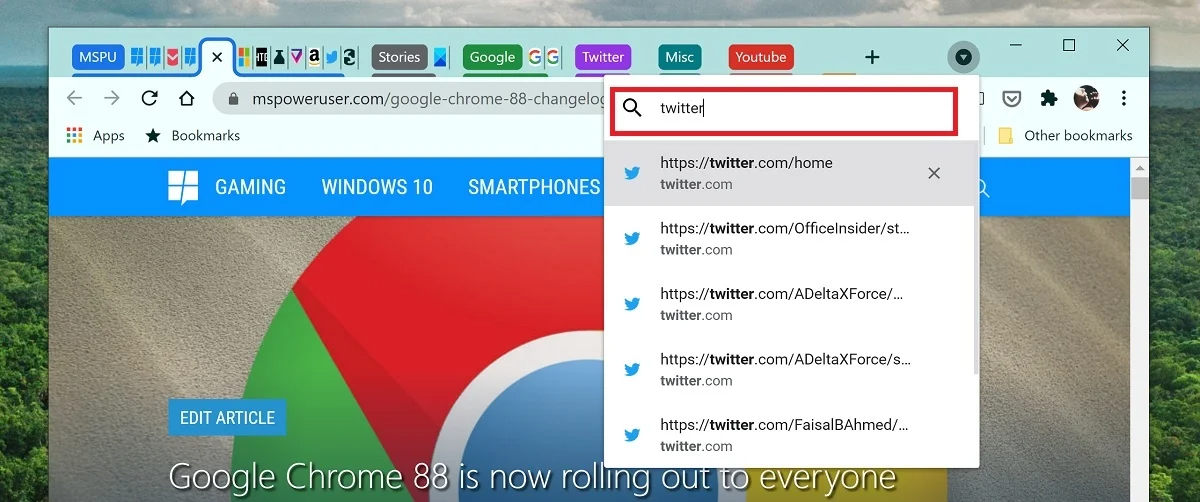This screenshot has height=502, width=1200.
Task: Open the Chrome 88 rolling out headline
Action: [x=532, y=477]
